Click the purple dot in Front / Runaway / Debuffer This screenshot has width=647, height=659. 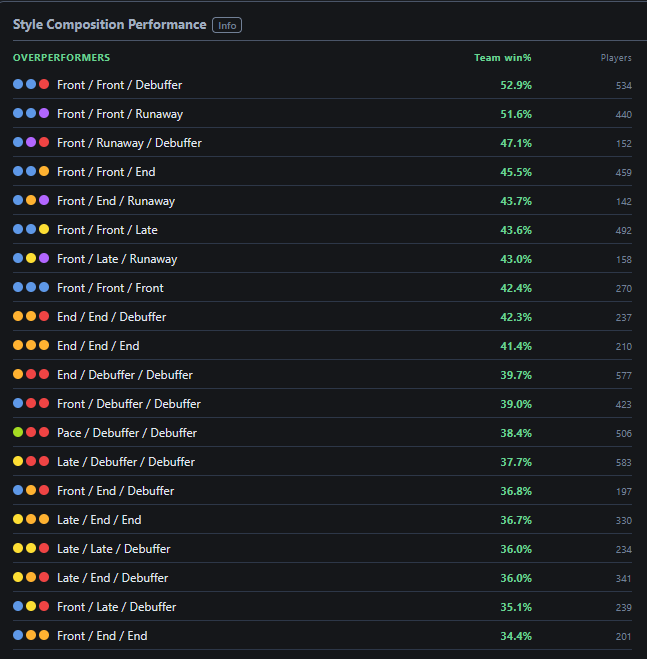point(31,142)
